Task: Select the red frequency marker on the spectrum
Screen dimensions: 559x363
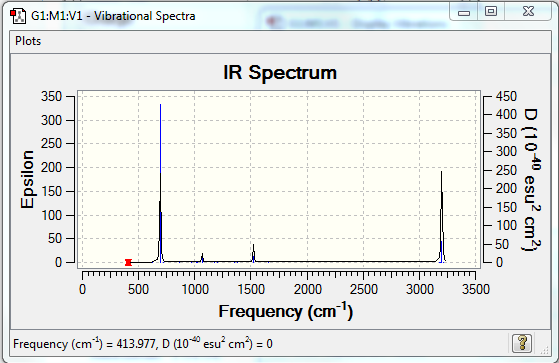Action: click(x=128, y=262)
